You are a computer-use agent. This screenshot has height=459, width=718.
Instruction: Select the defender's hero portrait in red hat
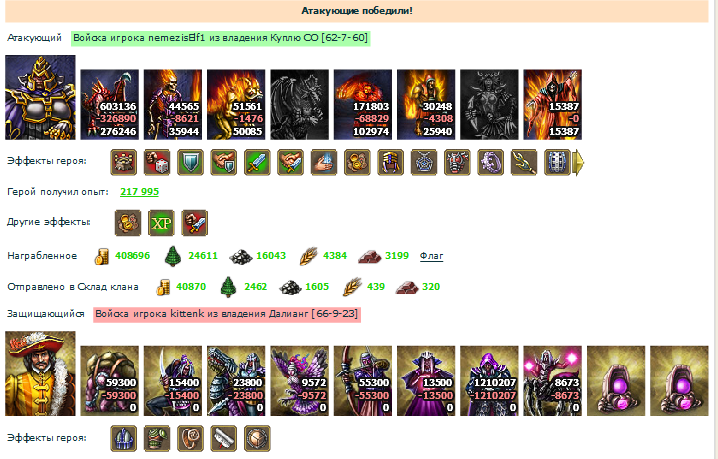point(40,374)
